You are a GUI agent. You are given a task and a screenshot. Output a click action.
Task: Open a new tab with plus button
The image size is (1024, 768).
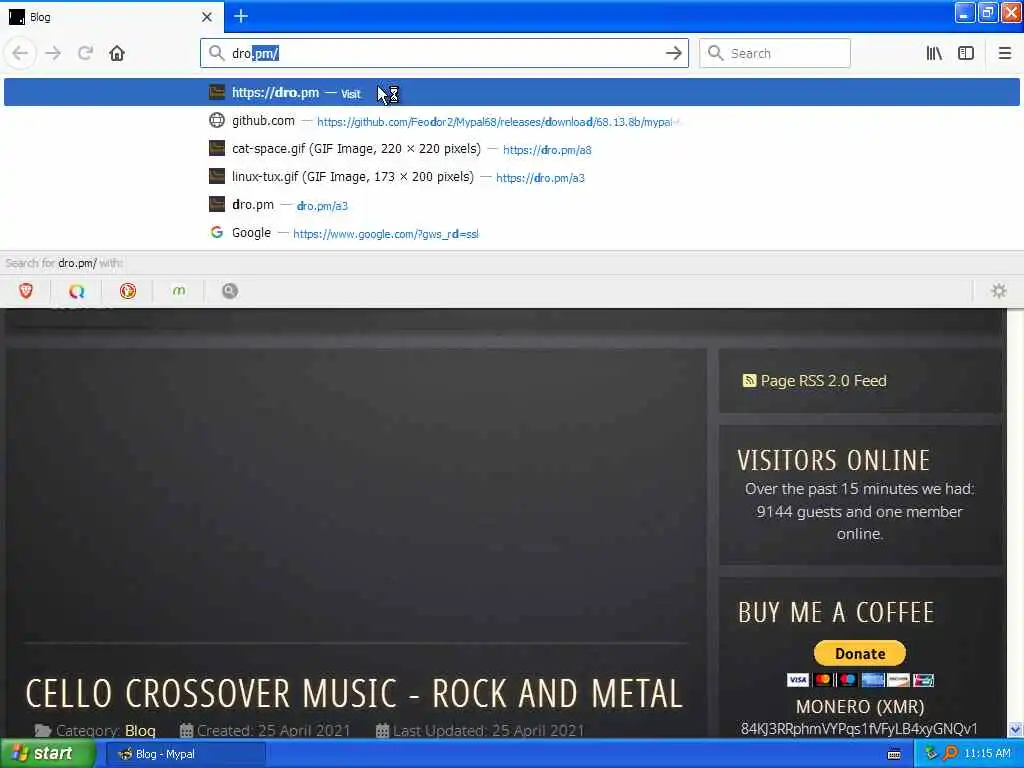pyautogui.click(x=241, y=16)
